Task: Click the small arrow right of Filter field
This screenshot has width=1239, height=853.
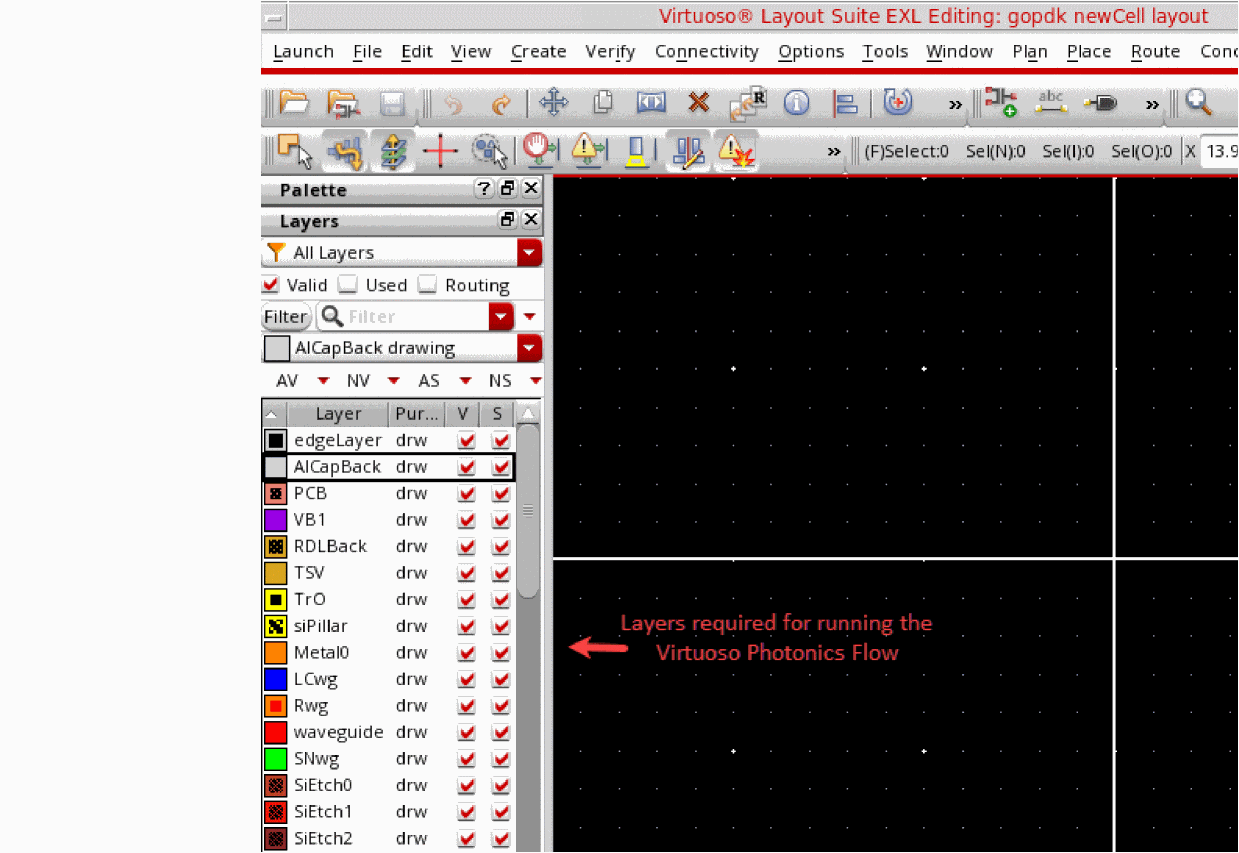Action: [x=530, y=317]
